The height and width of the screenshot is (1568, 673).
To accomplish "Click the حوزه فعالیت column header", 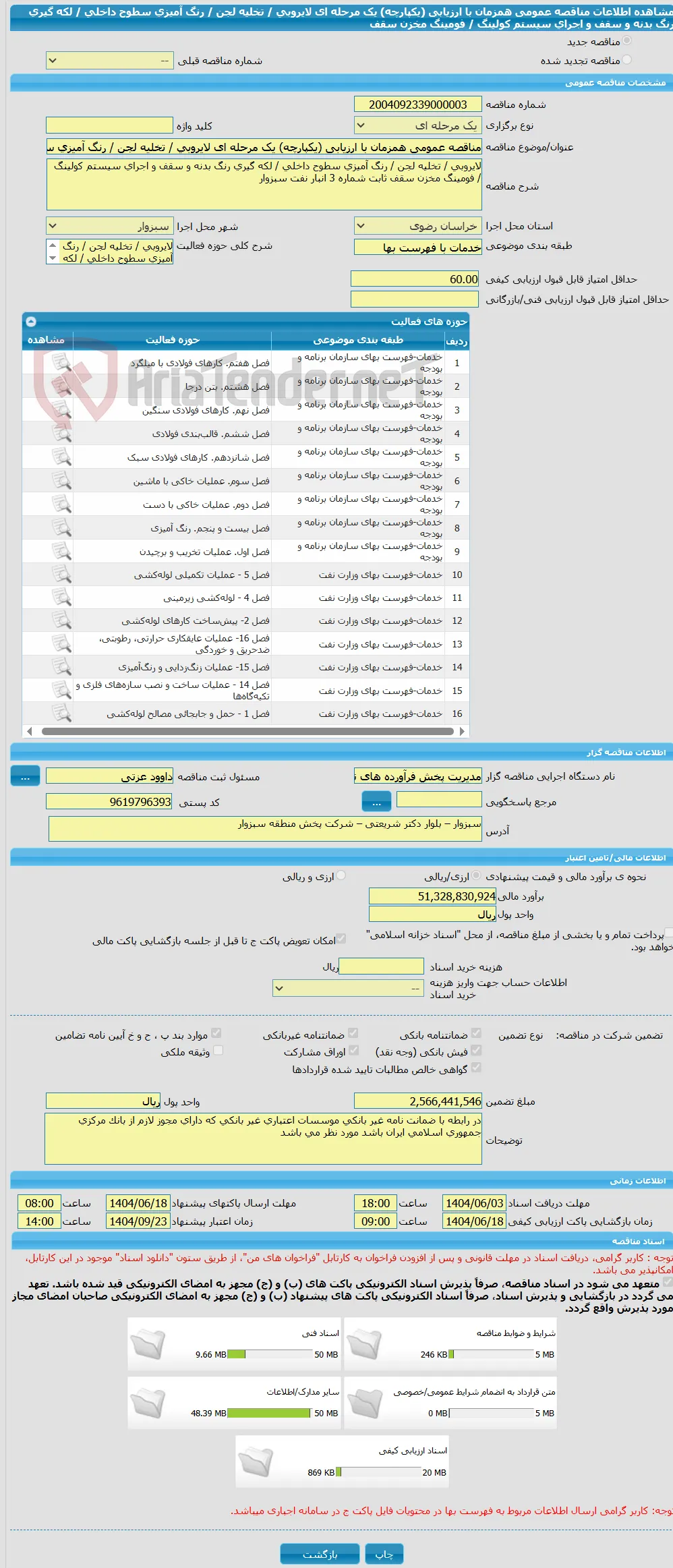I will click(172, 340).
